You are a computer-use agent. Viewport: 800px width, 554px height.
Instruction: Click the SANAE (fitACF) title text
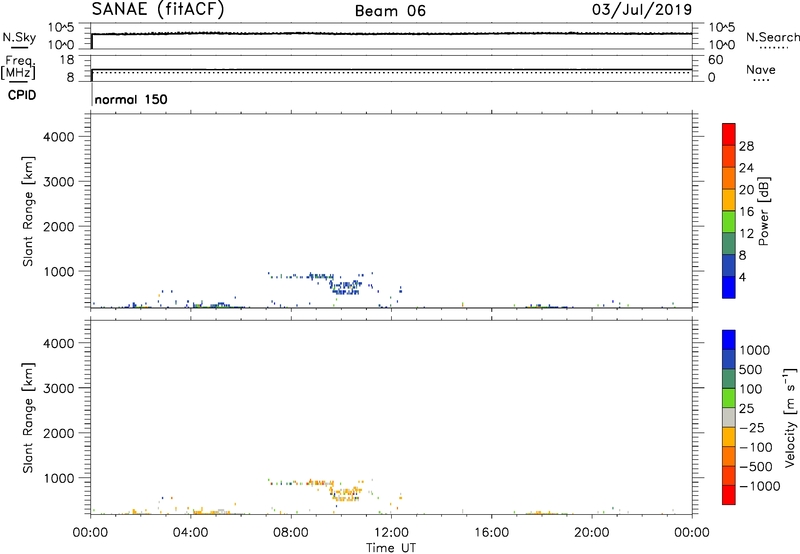click(158, 10)
